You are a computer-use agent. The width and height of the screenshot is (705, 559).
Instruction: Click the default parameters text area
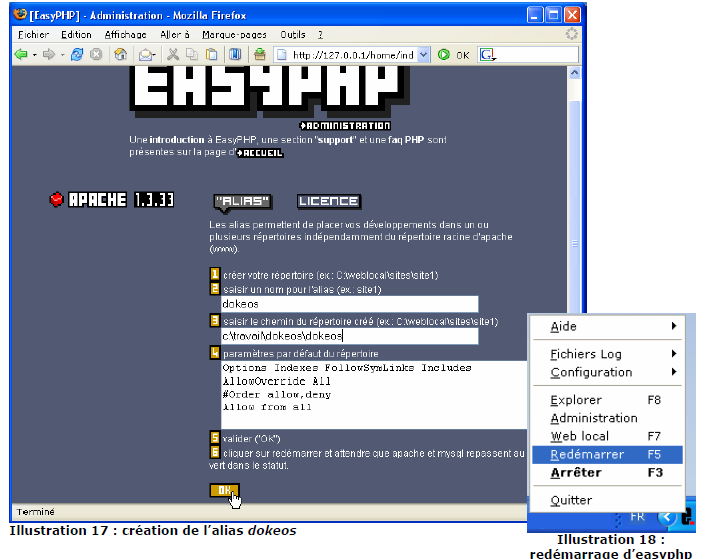pos(374,395)
